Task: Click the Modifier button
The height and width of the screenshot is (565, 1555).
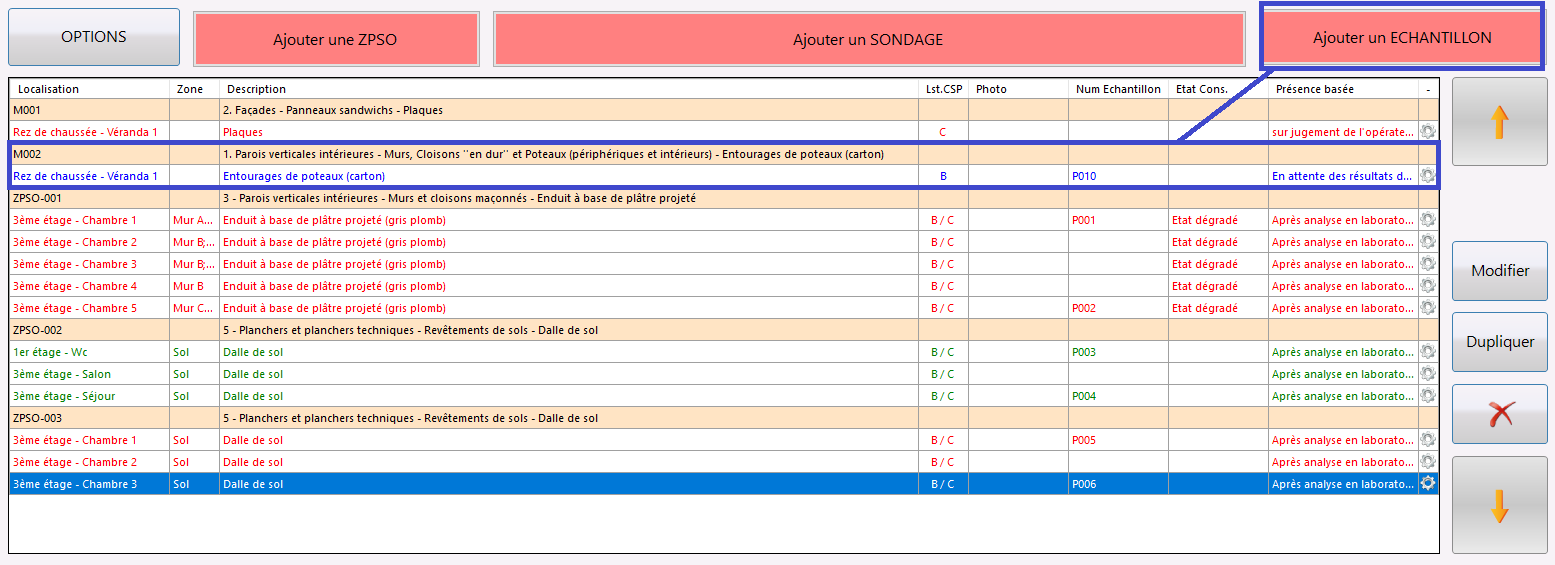Action: [1499, 271]
